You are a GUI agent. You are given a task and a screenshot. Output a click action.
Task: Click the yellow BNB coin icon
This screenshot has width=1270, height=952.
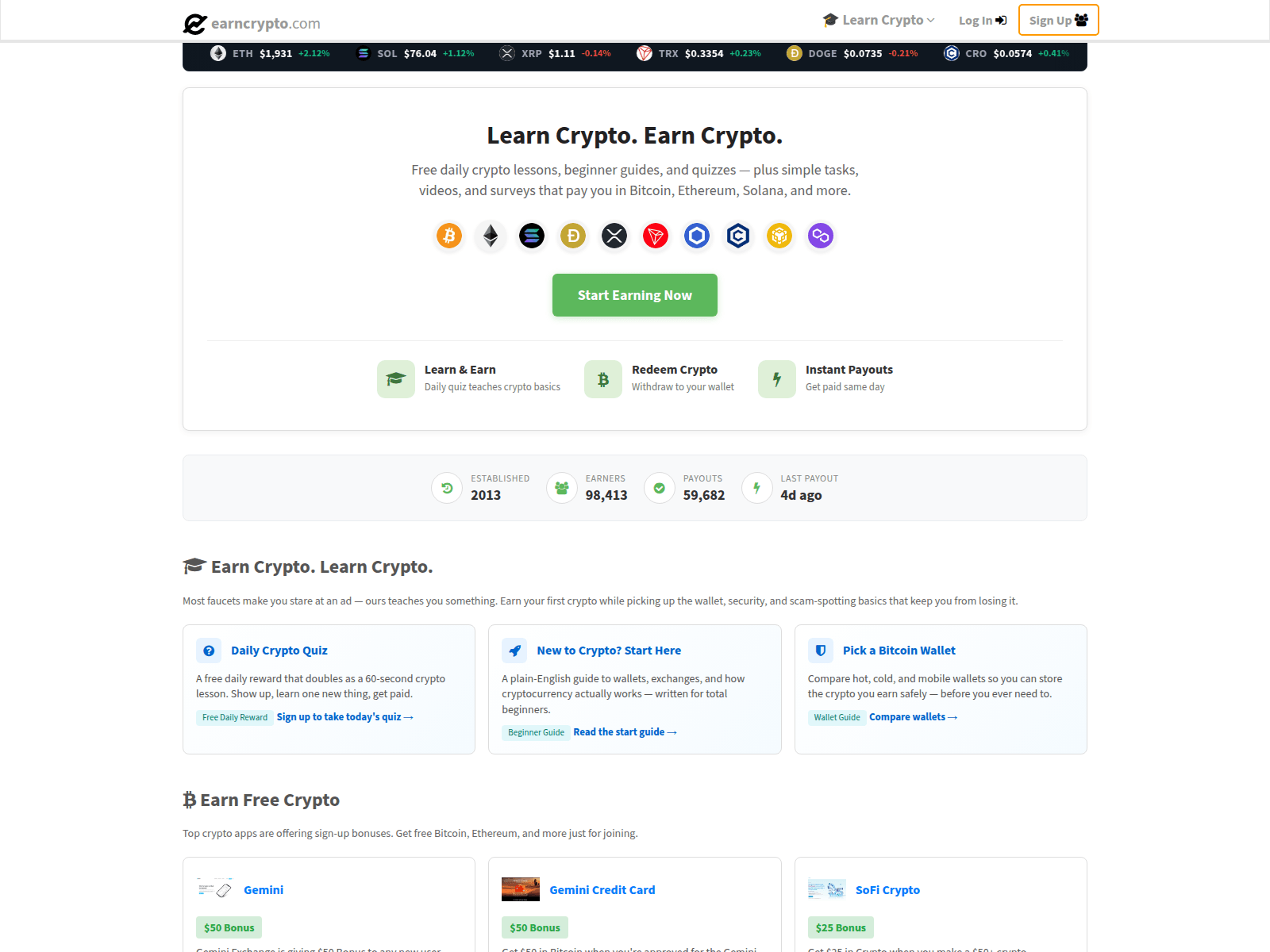[779, 236]
